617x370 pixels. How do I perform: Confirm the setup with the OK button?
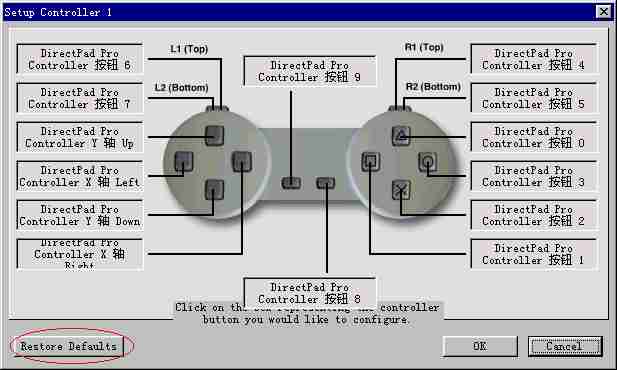pos(480,346)
